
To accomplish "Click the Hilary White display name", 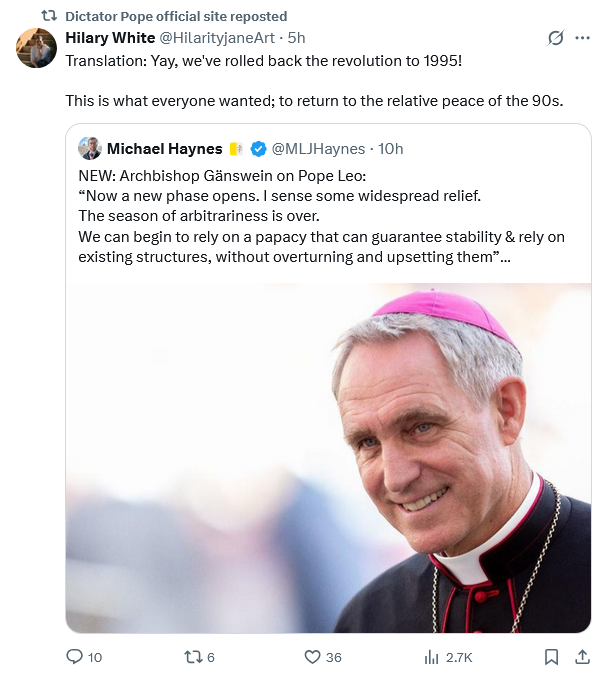I will click(110, 38).
